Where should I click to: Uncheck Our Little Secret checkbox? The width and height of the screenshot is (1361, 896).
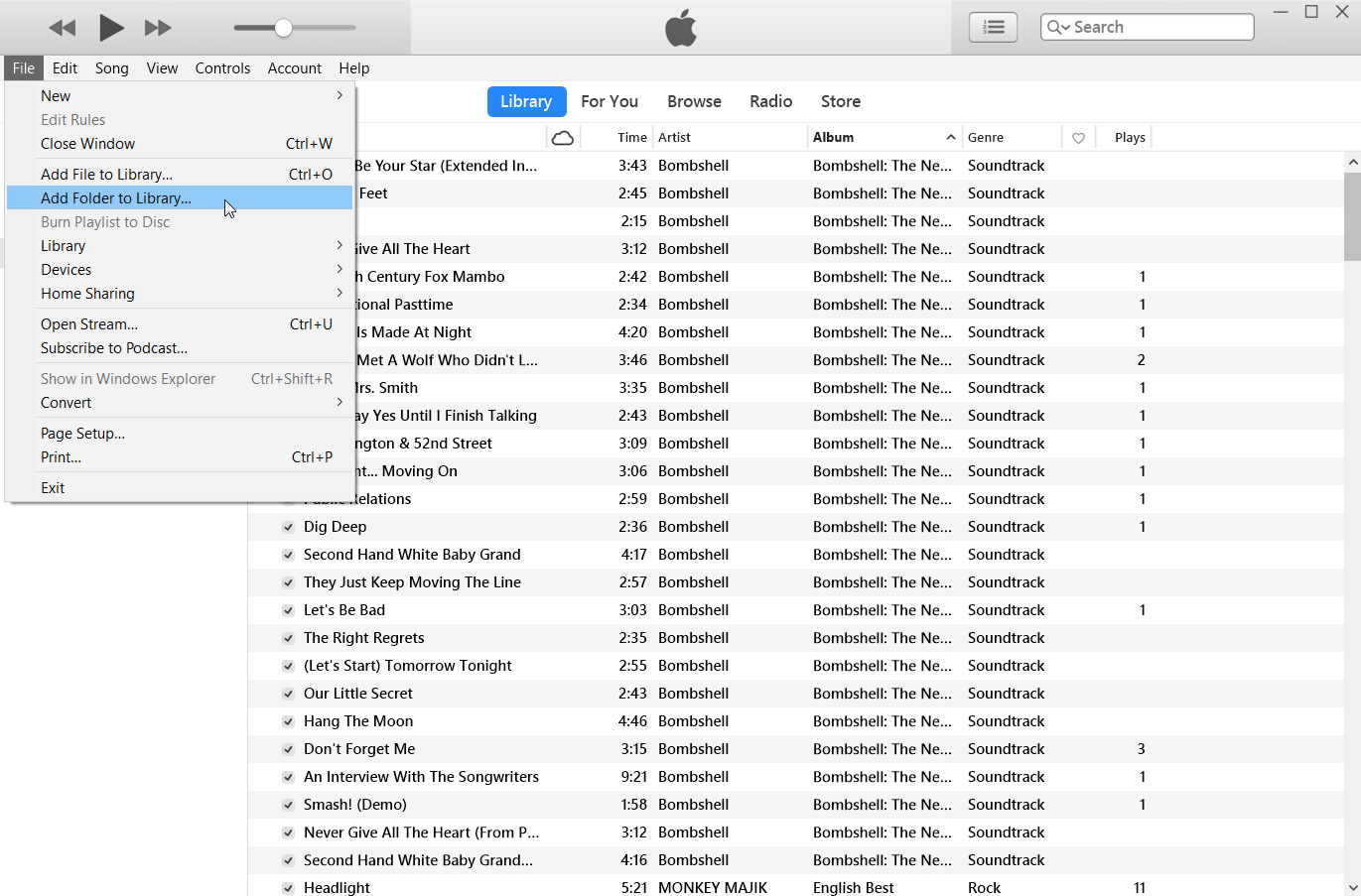[288, 694]
